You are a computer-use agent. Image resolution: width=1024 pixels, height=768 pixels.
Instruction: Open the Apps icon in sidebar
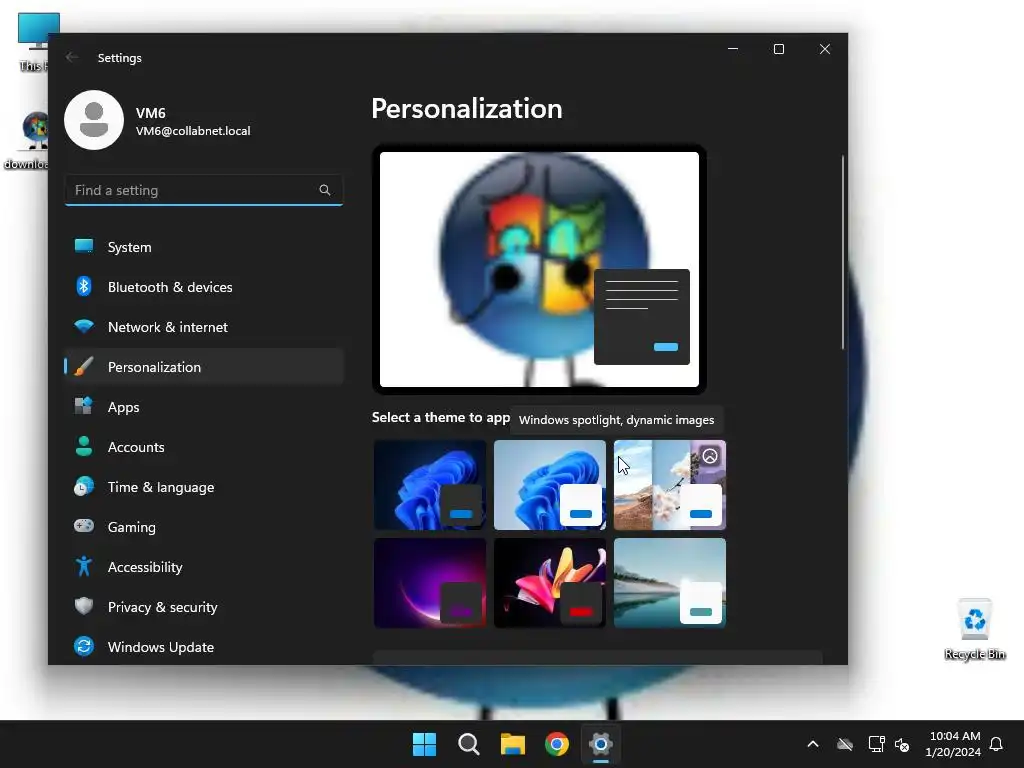[84, 406]
